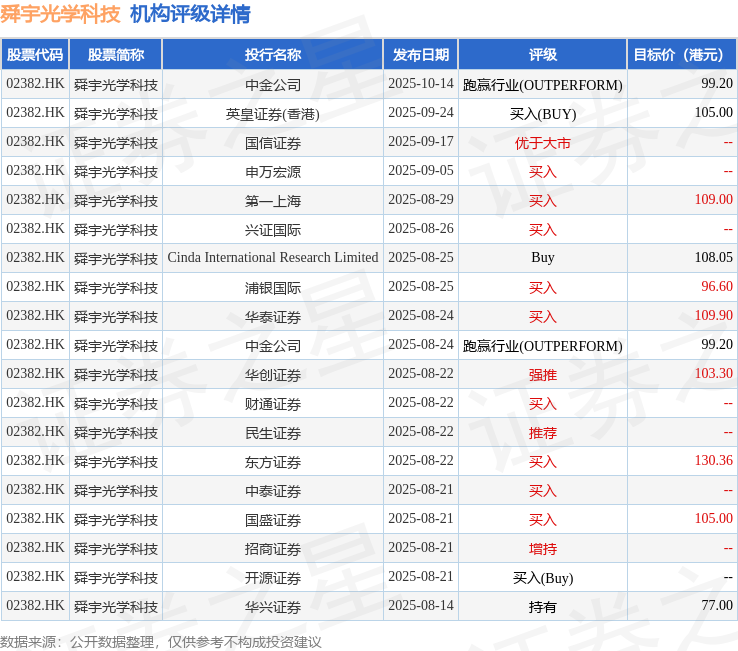This screenshot has height=651, width=738.
Task: Click the 买入(Buy) rating of 开源证券
Action: [x=543, y=578]
